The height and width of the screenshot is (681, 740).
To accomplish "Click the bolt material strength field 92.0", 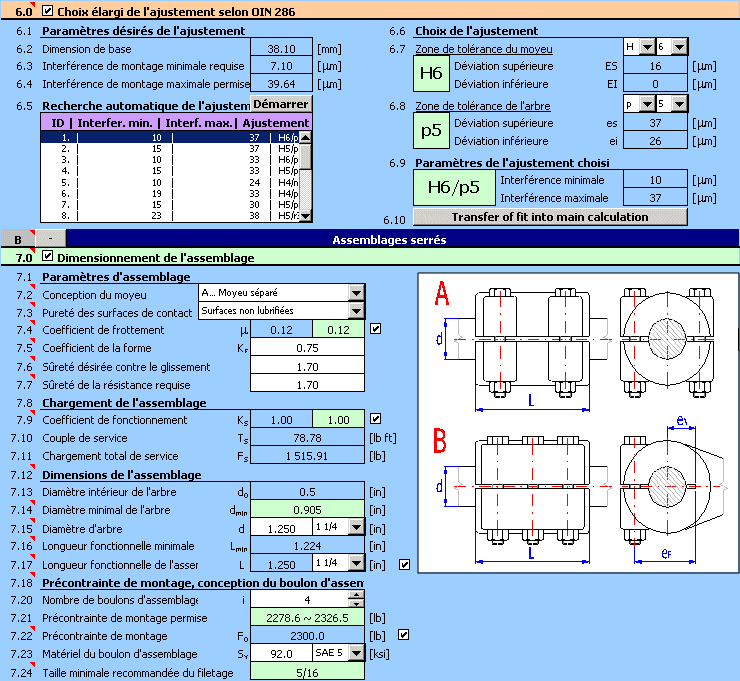I will 281,654.
